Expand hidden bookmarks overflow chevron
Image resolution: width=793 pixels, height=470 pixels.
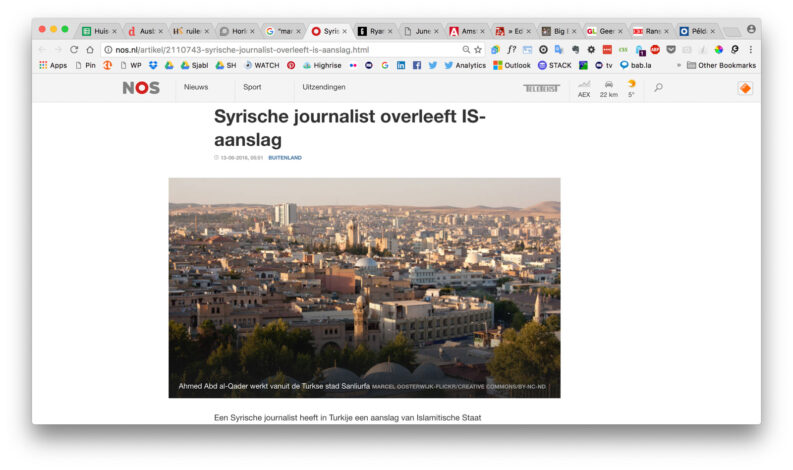(x=679, y=65)
